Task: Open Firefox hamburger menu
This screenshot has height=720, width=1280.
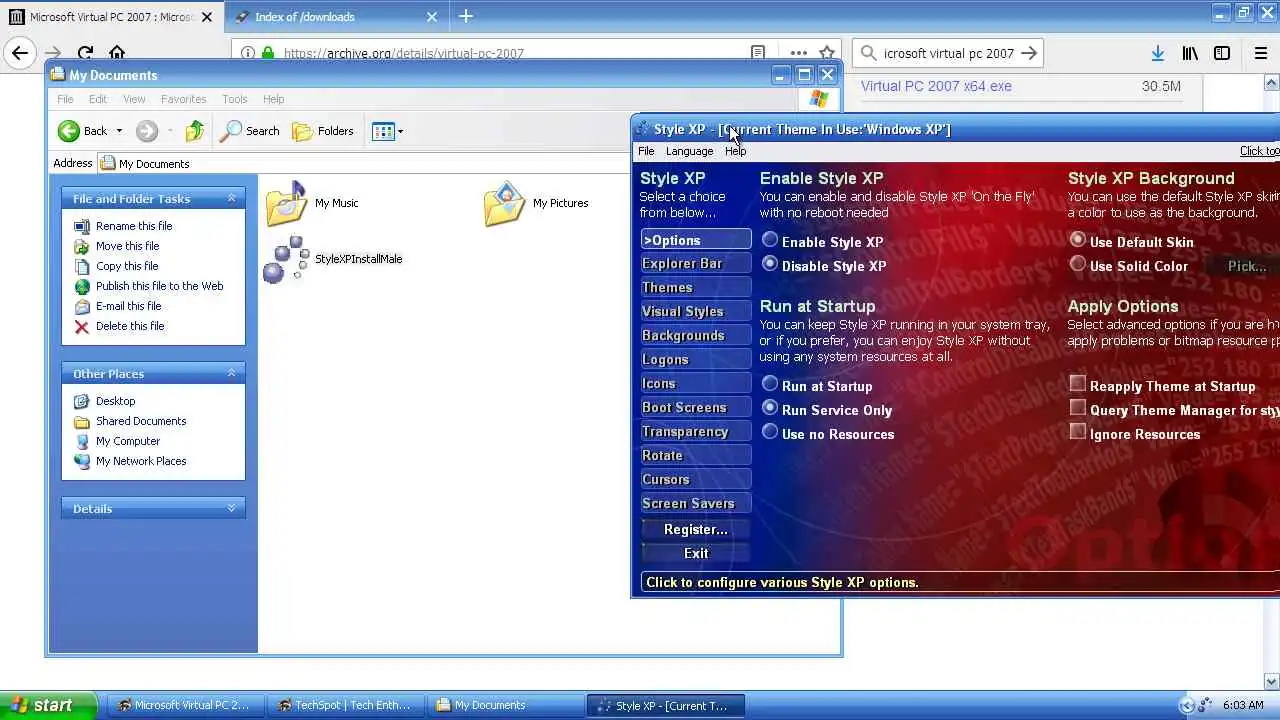Action: 1261,53
